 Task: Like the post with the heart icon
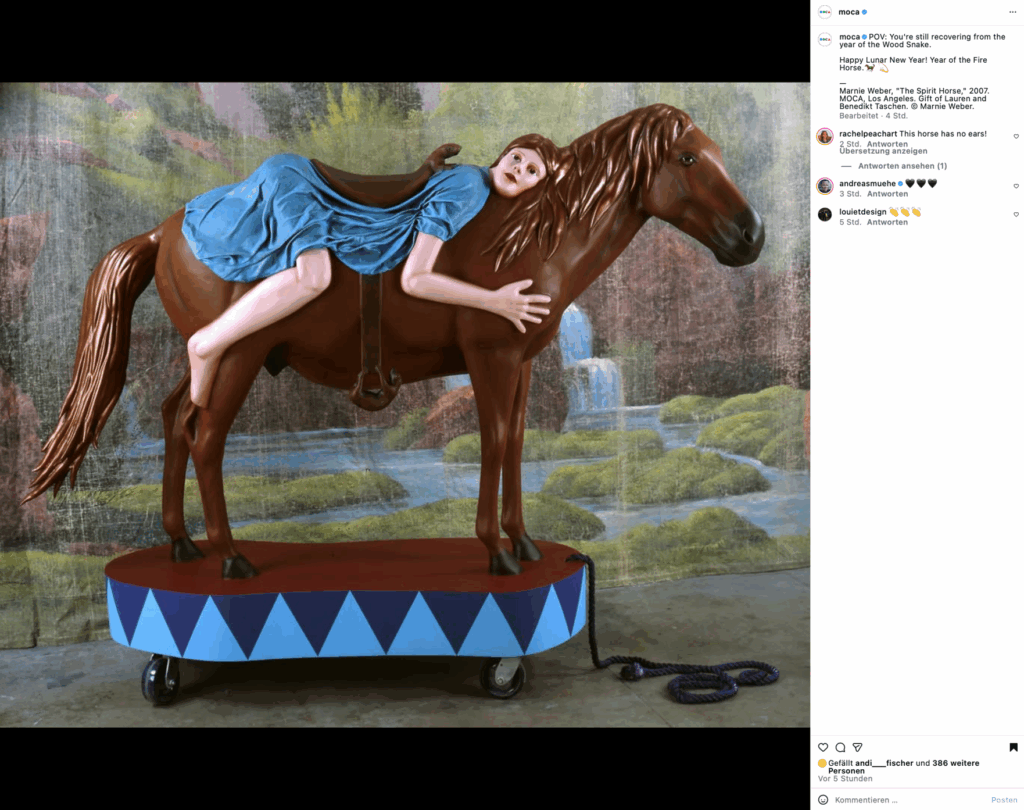823,747
